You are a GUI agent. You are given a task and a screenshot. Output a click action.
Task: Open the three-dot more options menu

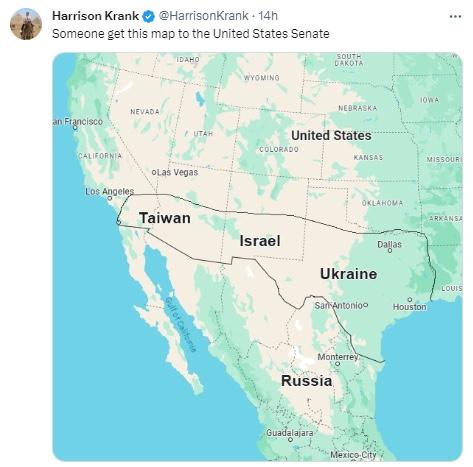click(455, 16)
